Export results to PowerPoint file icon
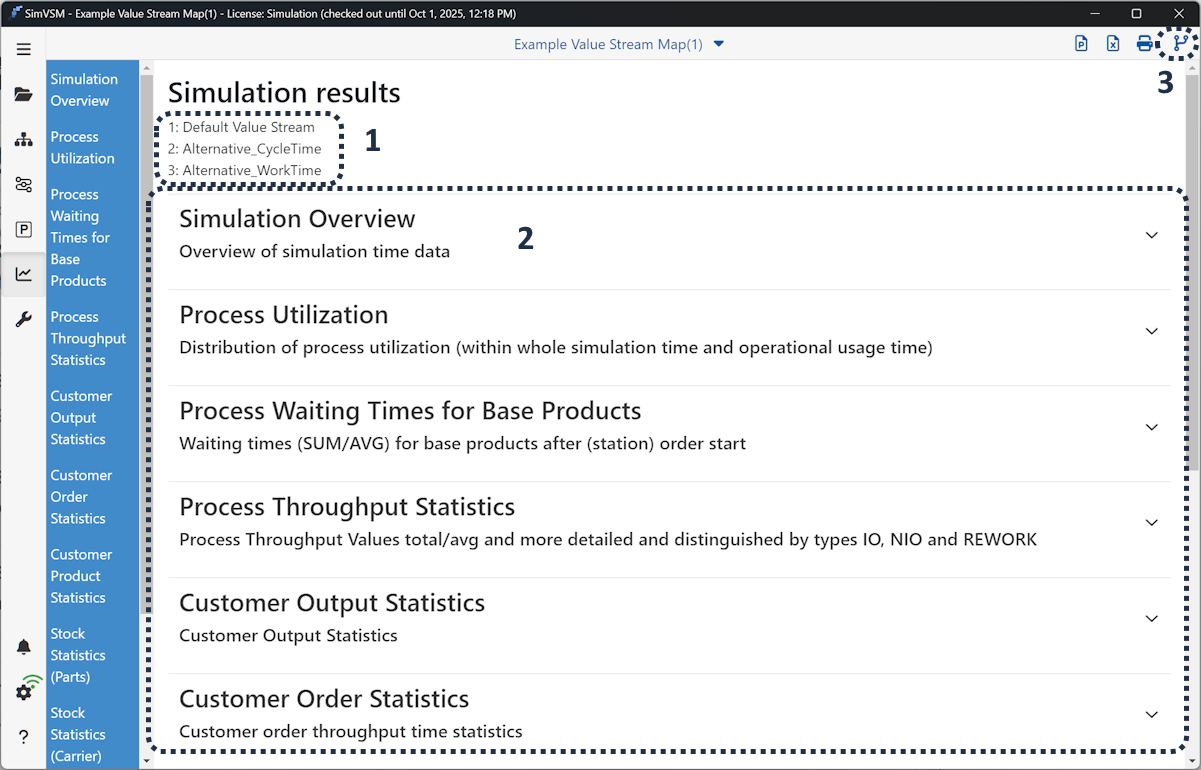 pos(1081,44)
